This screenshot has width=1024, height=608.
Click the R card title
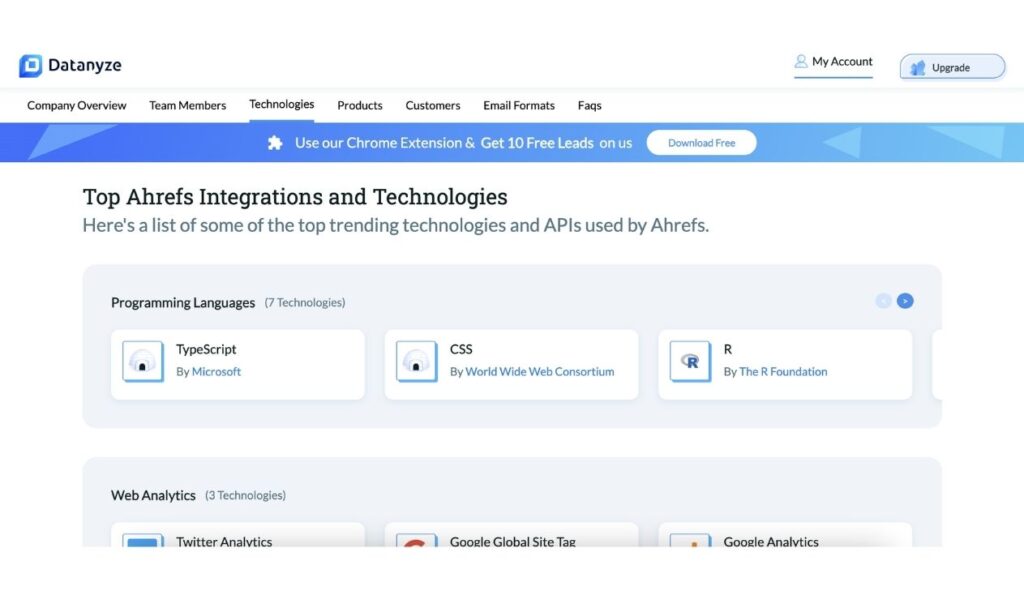coord(728,349)
